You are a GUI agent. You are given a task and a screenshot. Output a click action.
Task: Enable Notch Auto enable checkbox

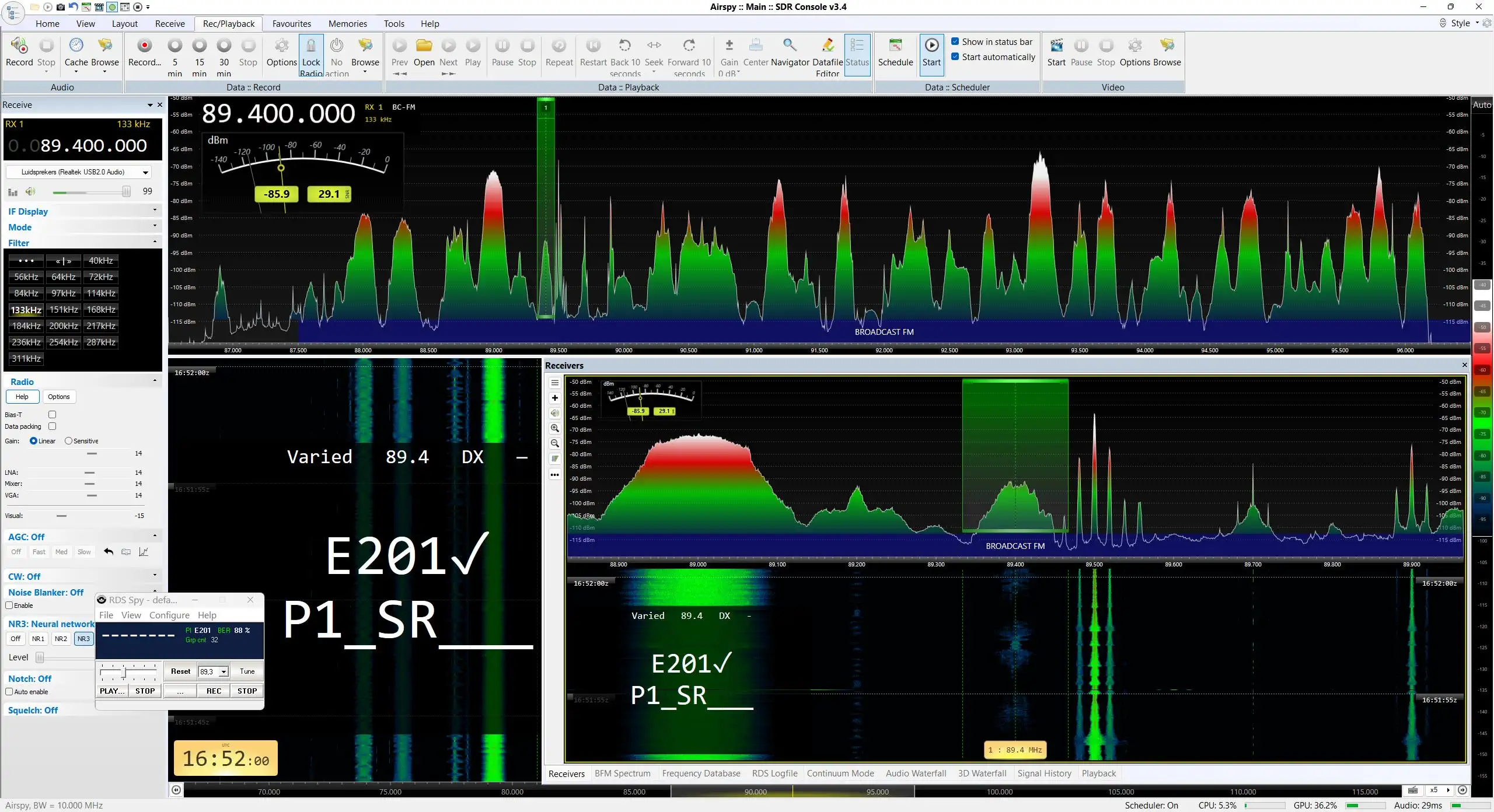point(9,692)
